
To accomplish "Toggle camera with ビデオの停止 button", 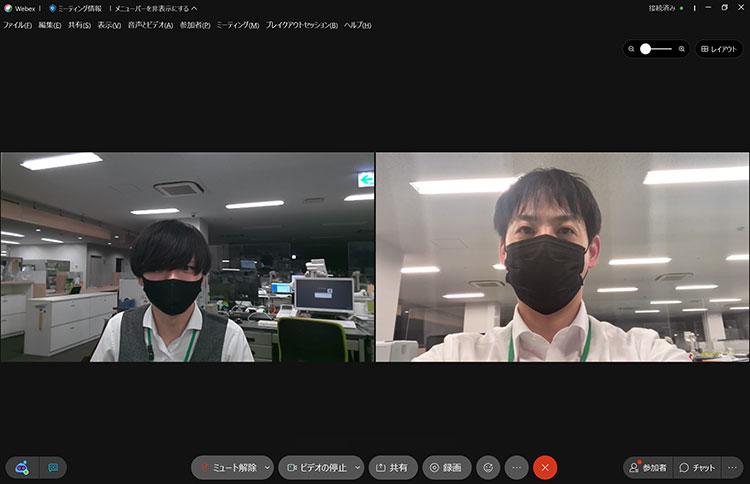I will (x=312, y=467).
